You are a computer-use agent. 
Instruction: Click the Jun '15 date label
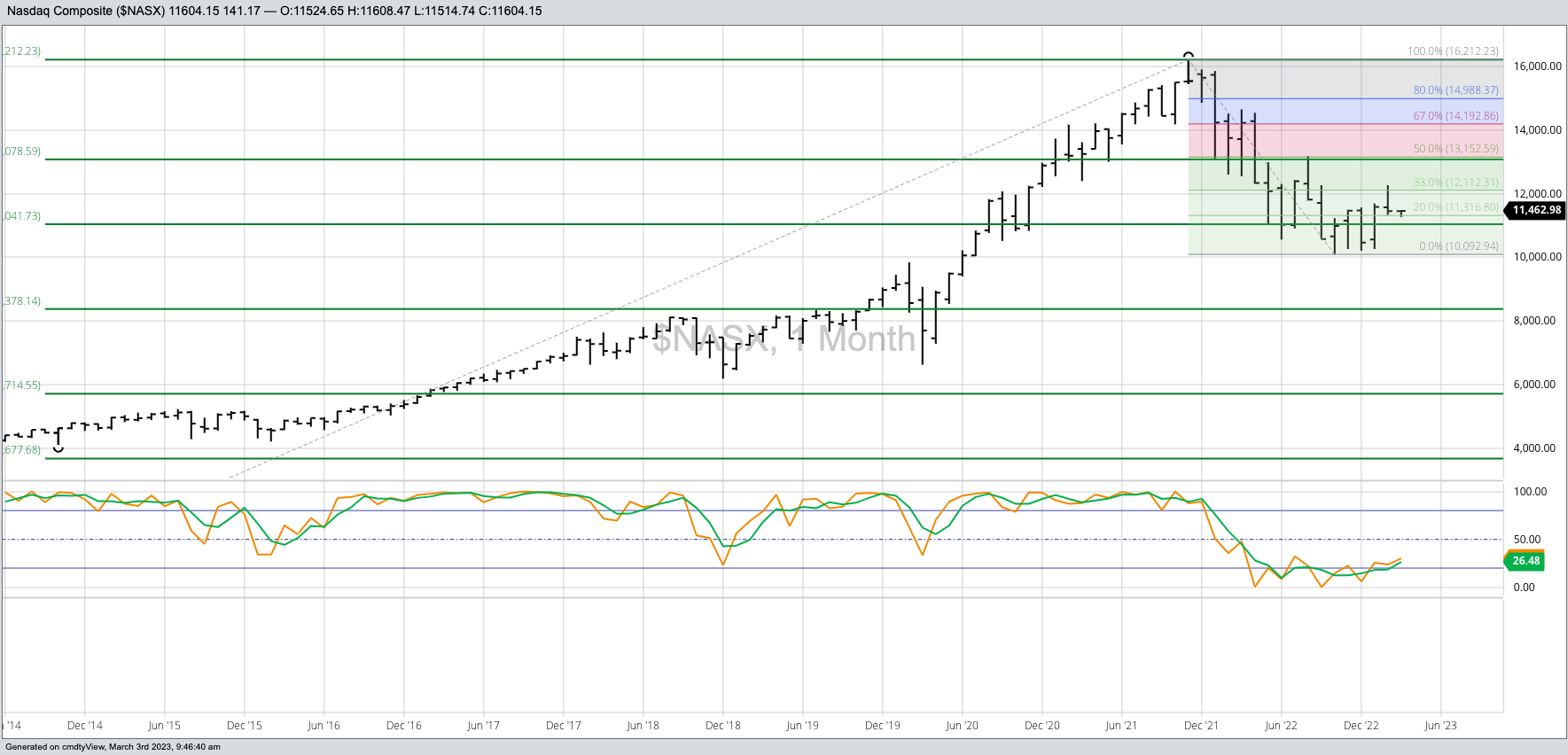(x=164, y=726)
